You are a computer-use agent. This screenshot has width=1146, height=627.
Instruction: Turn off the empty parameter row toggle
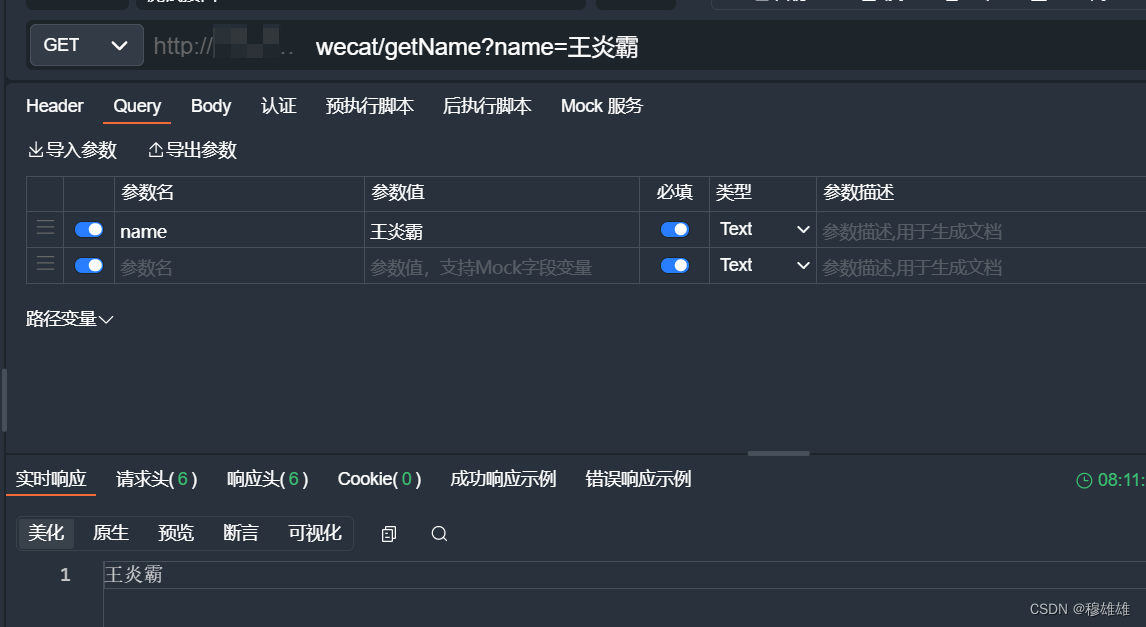[88, 265]
